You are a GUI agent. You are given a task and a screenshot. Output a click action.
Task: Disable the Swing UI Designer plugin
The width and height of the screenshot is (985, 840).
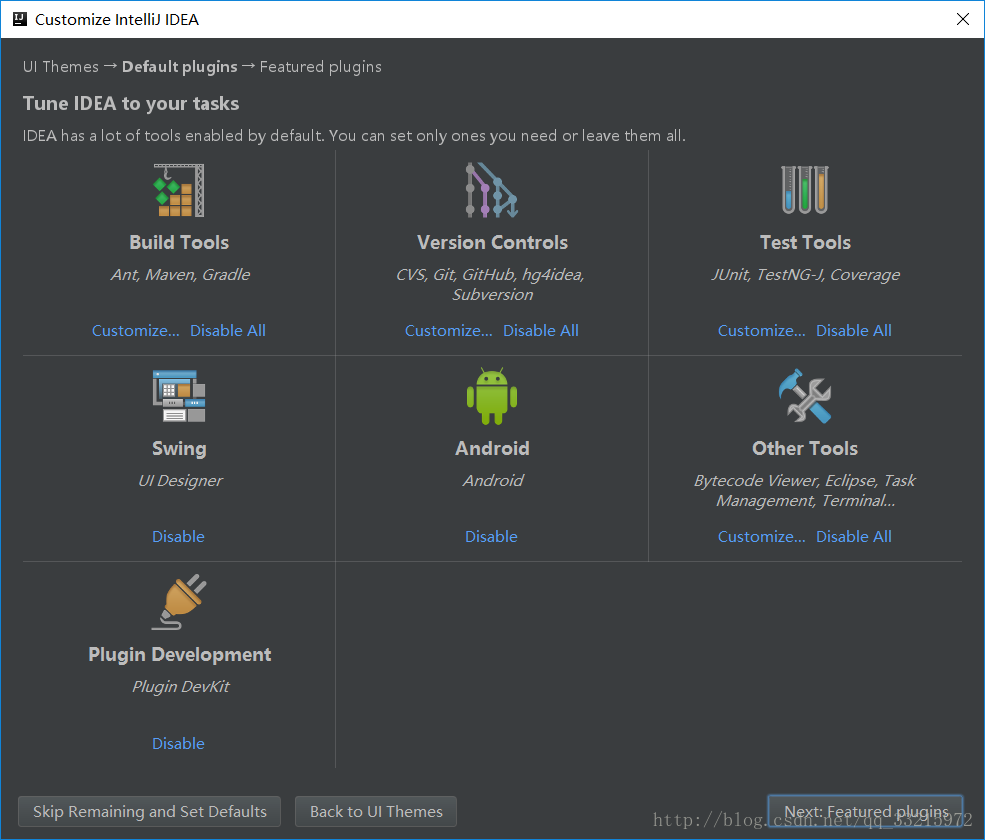178,537
